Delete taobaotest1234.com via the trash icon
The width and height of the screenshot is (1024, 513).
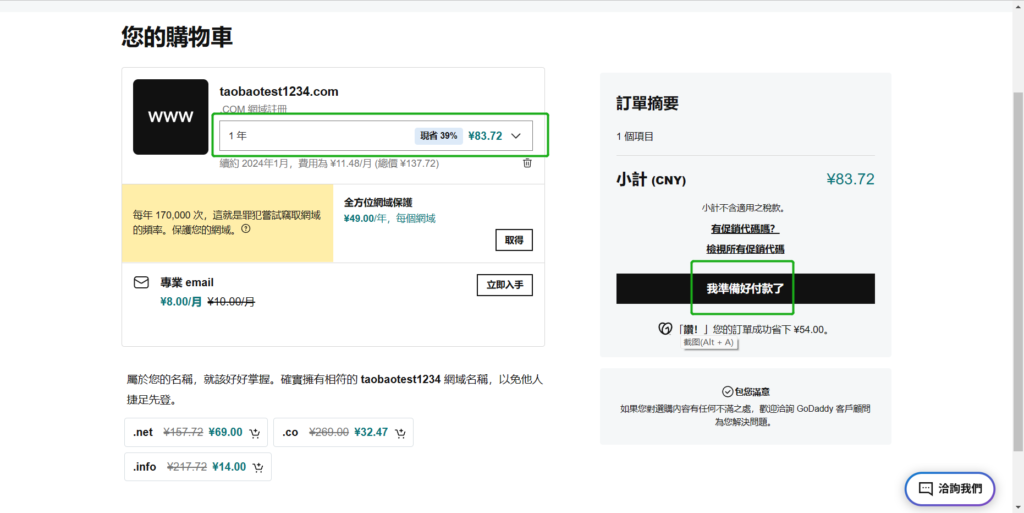527,163
